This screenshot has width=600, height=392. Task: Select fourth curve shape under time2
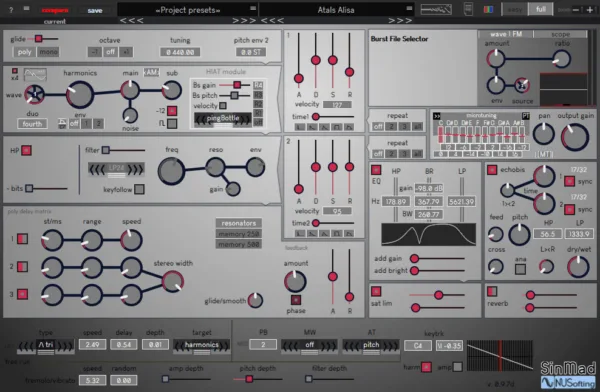(336, 233)
